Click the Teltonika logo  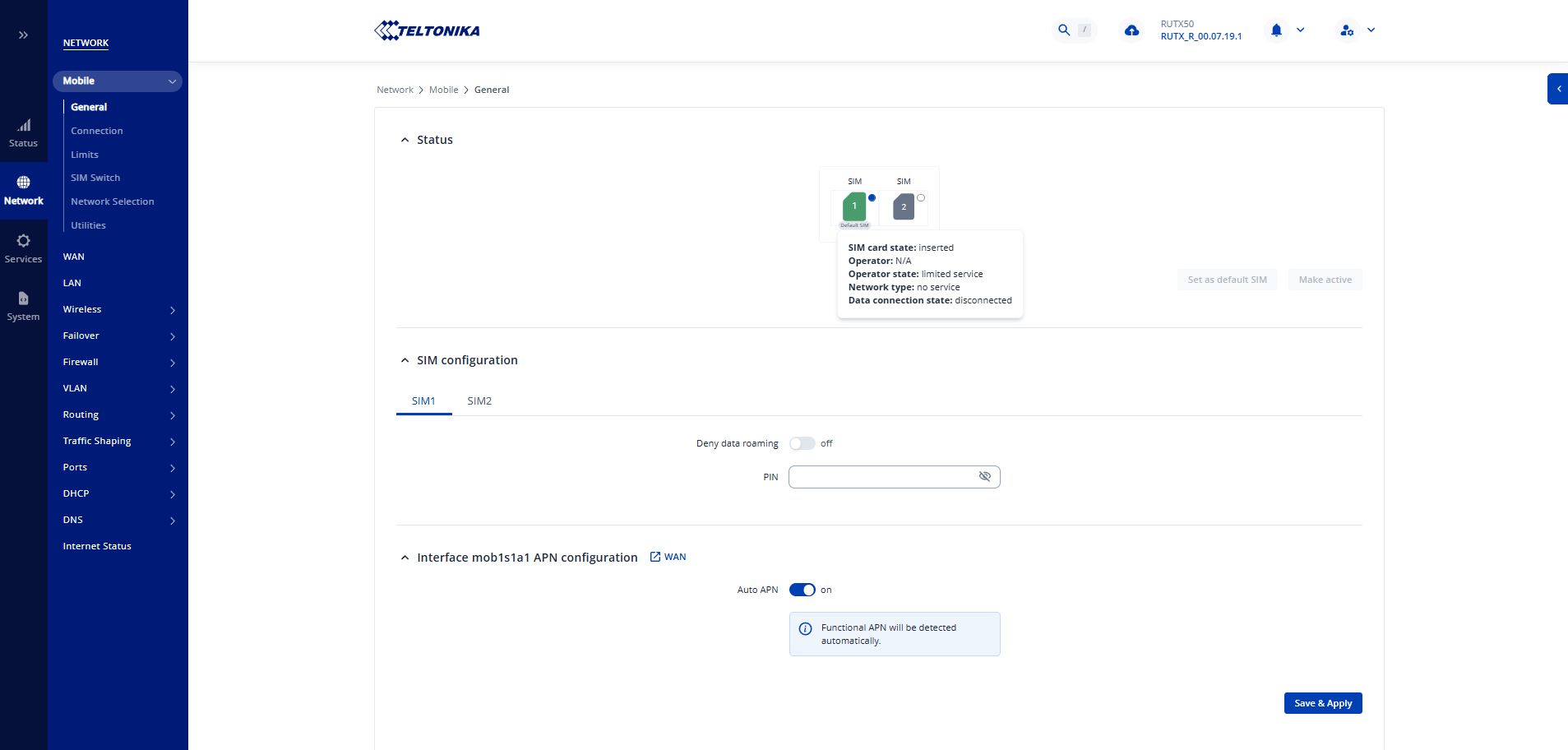(x=427, y=31)
